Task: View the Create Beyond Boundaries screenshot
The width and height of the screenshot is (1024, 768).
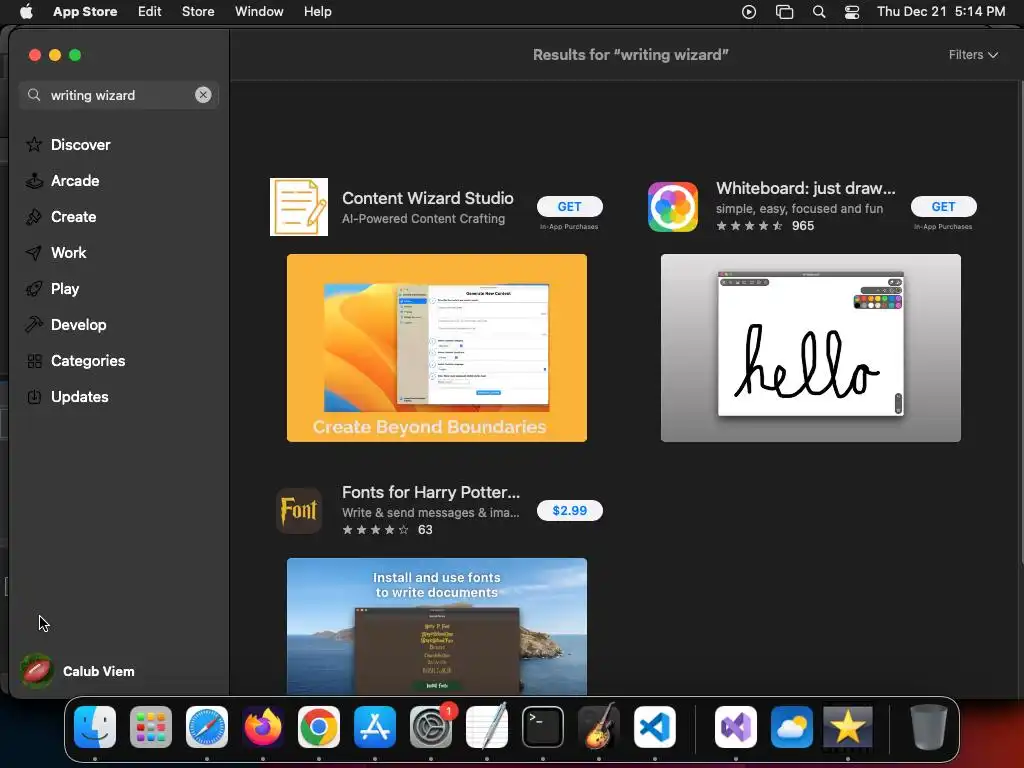Action: tap(437, 348)
